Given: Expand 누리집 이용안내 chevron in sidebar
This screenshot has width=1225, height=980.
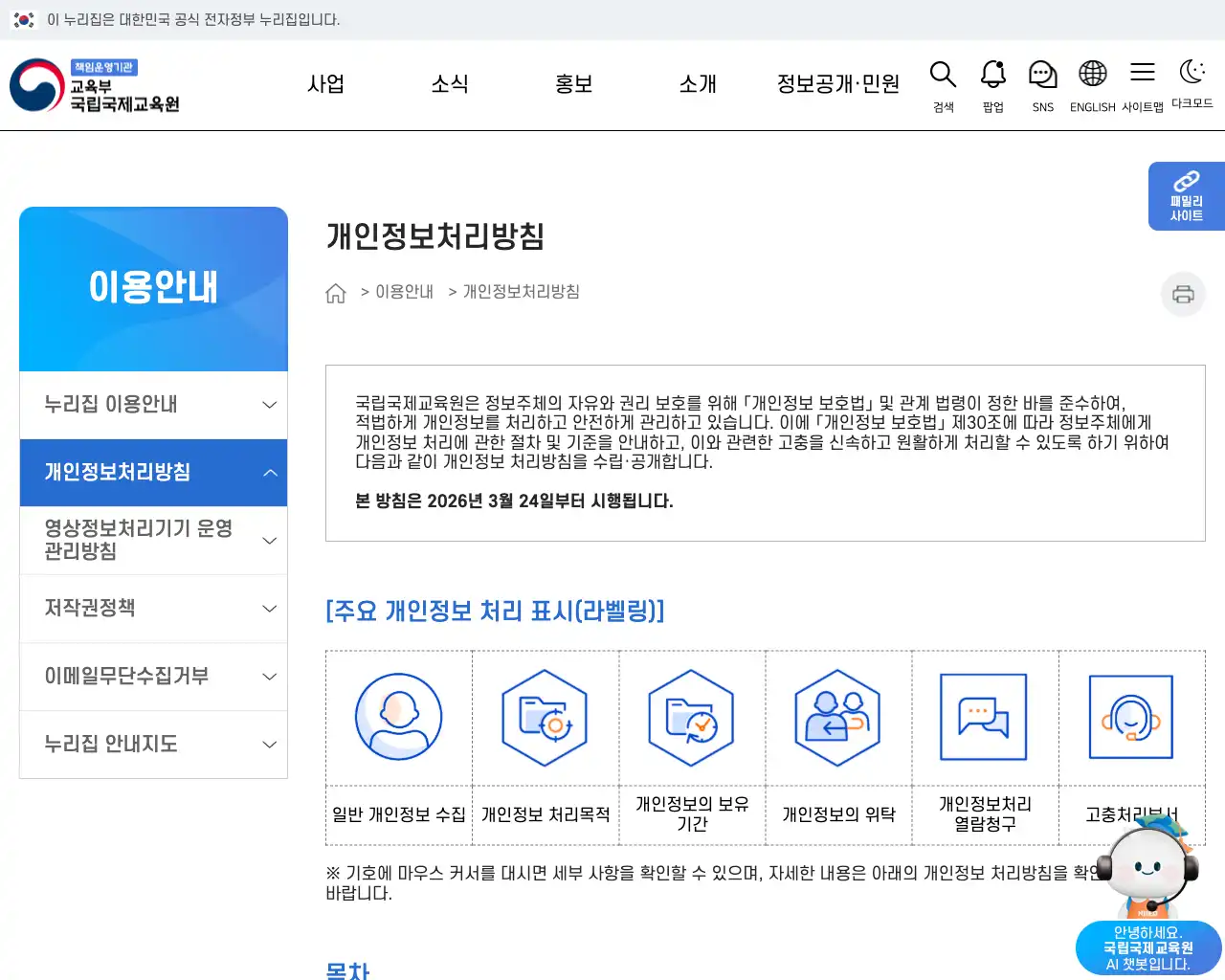Looking at the screenshot, I should click(270, 405).
